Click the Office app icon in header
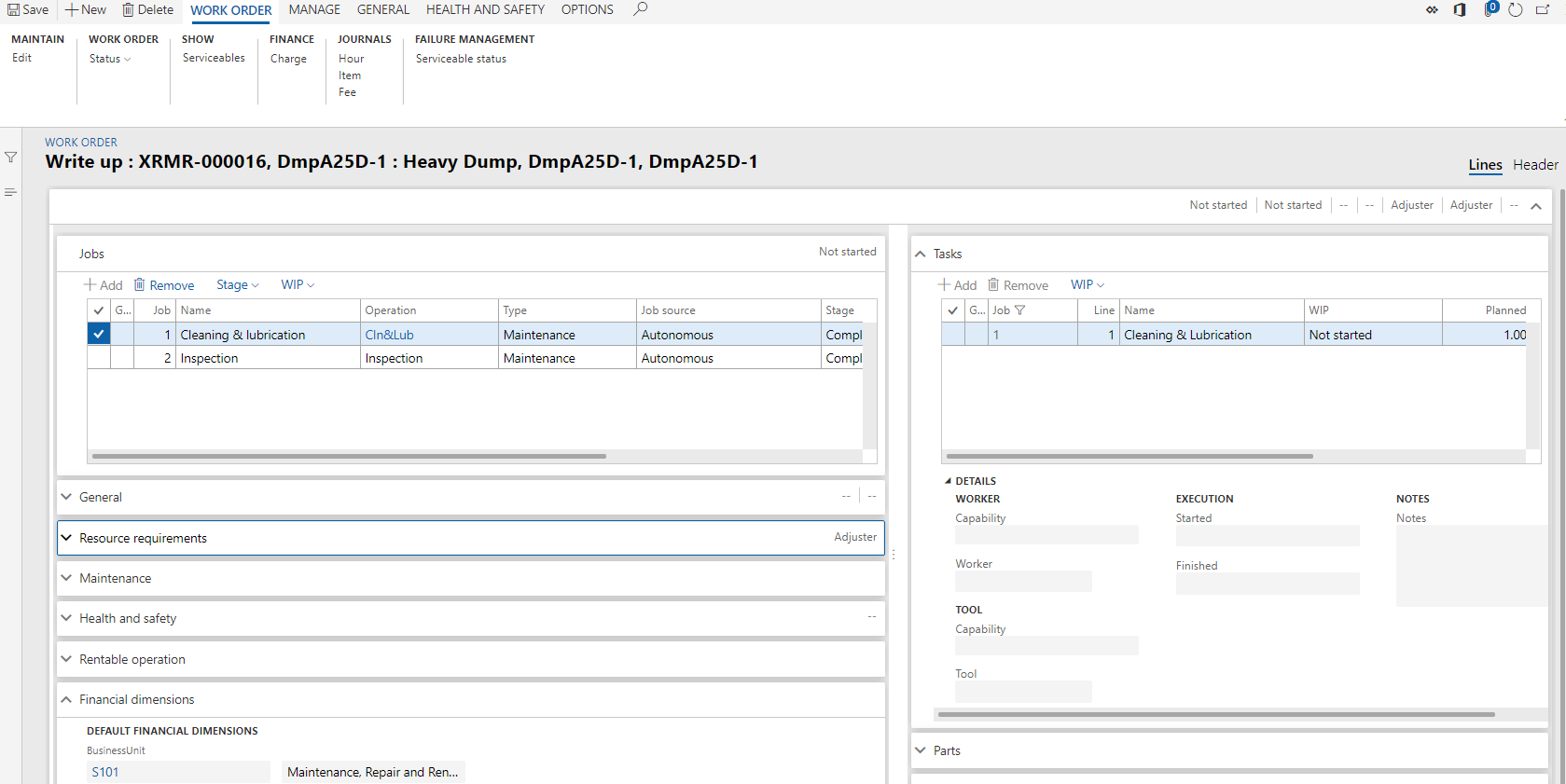Image resolution: width=1566 pixels, height=784 pixels. [1460, 9]
